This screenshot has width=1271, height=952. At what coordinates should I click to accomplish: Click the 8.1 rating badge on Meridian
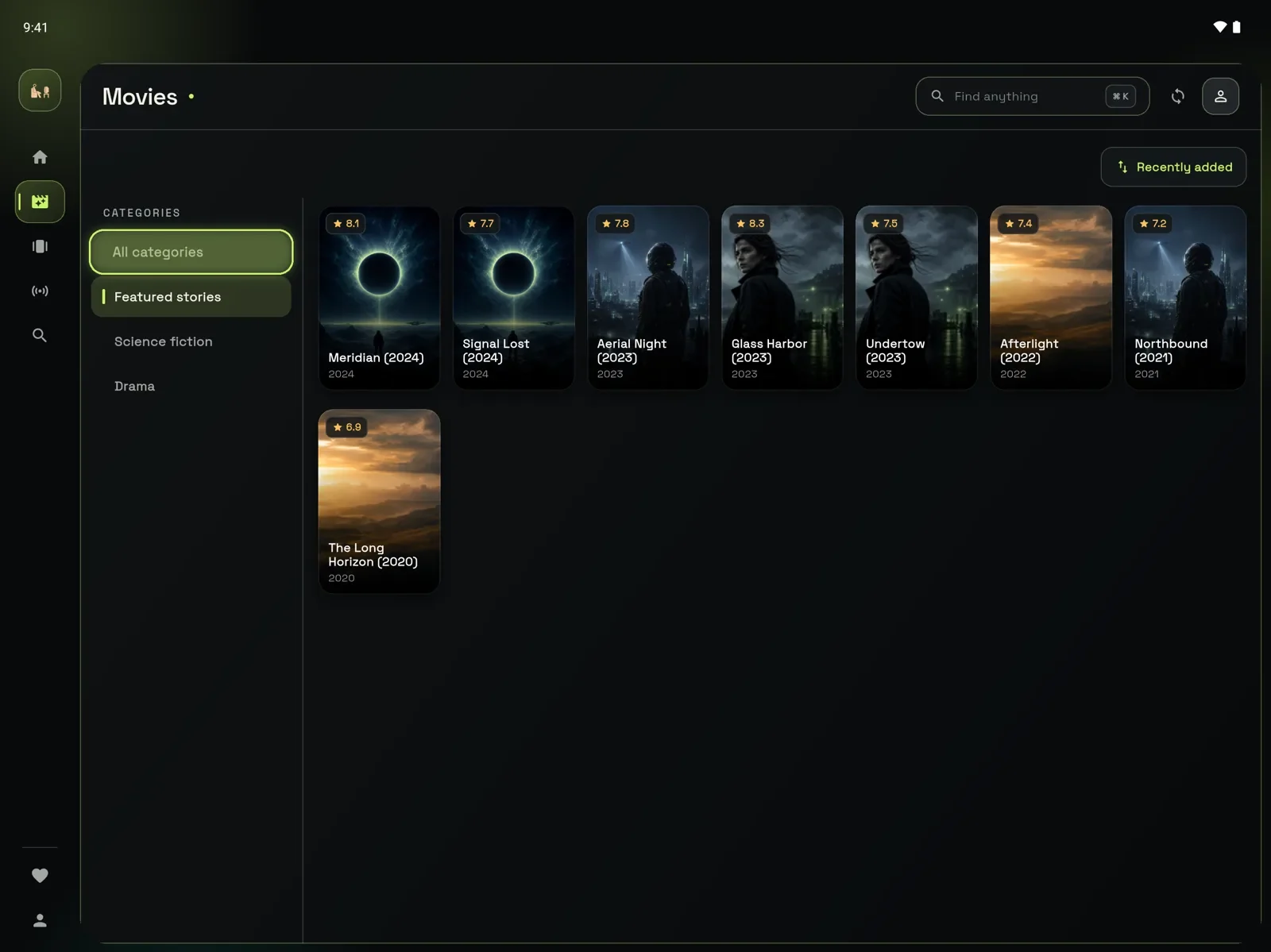346,223
